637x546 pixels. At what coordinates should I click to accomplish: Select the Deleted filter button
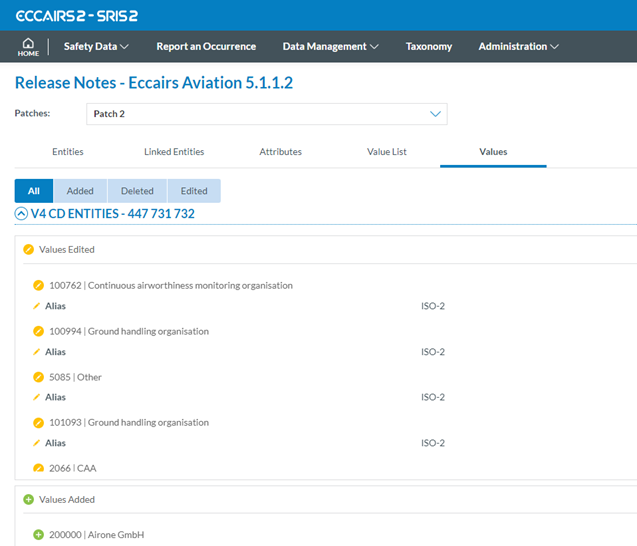click(x=137, y=191)
